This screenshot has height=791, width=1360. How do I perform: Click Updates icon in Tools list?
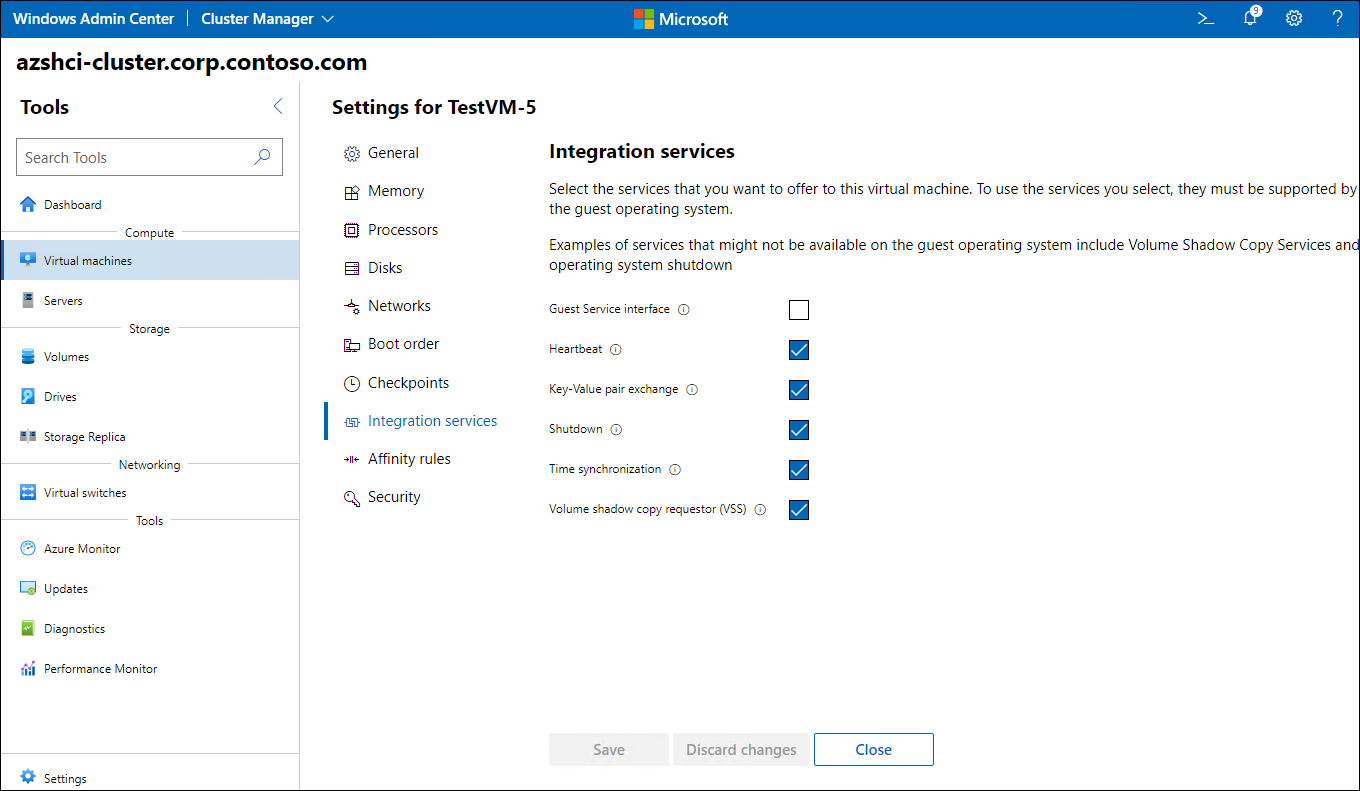point(28,589)
